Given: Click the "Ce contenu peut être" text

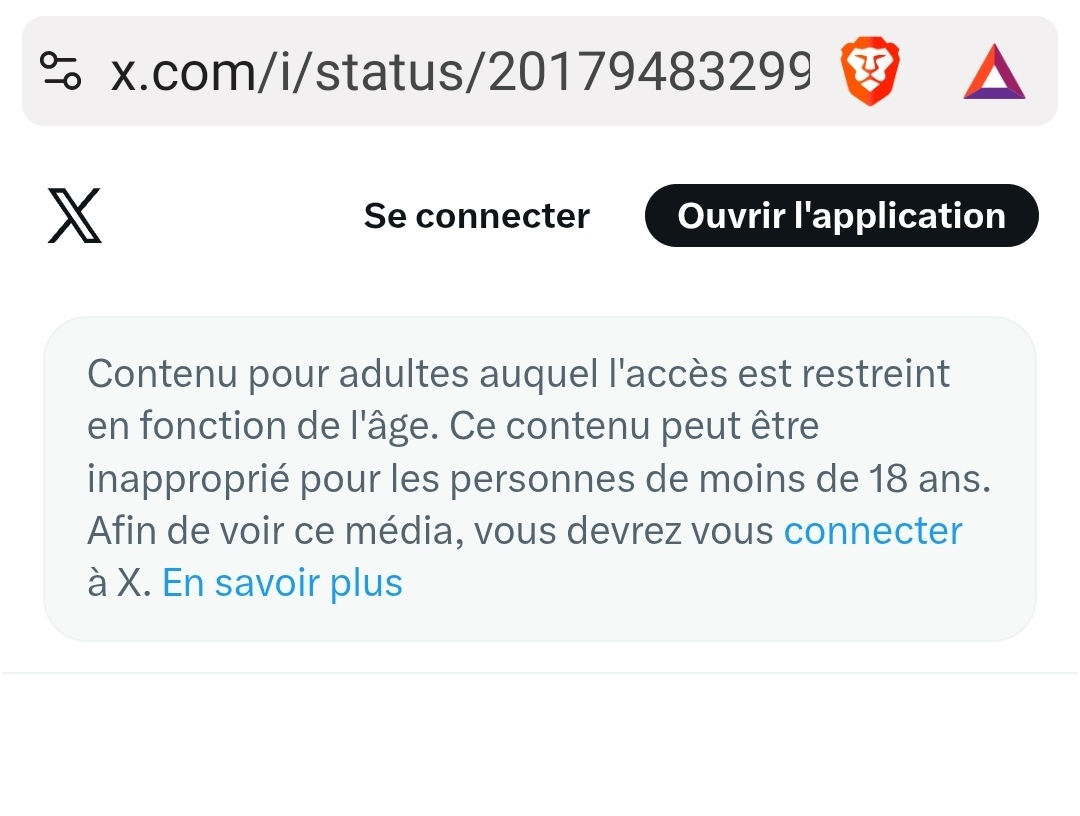Looking at the screenshot, I should [x=634, y=427].
